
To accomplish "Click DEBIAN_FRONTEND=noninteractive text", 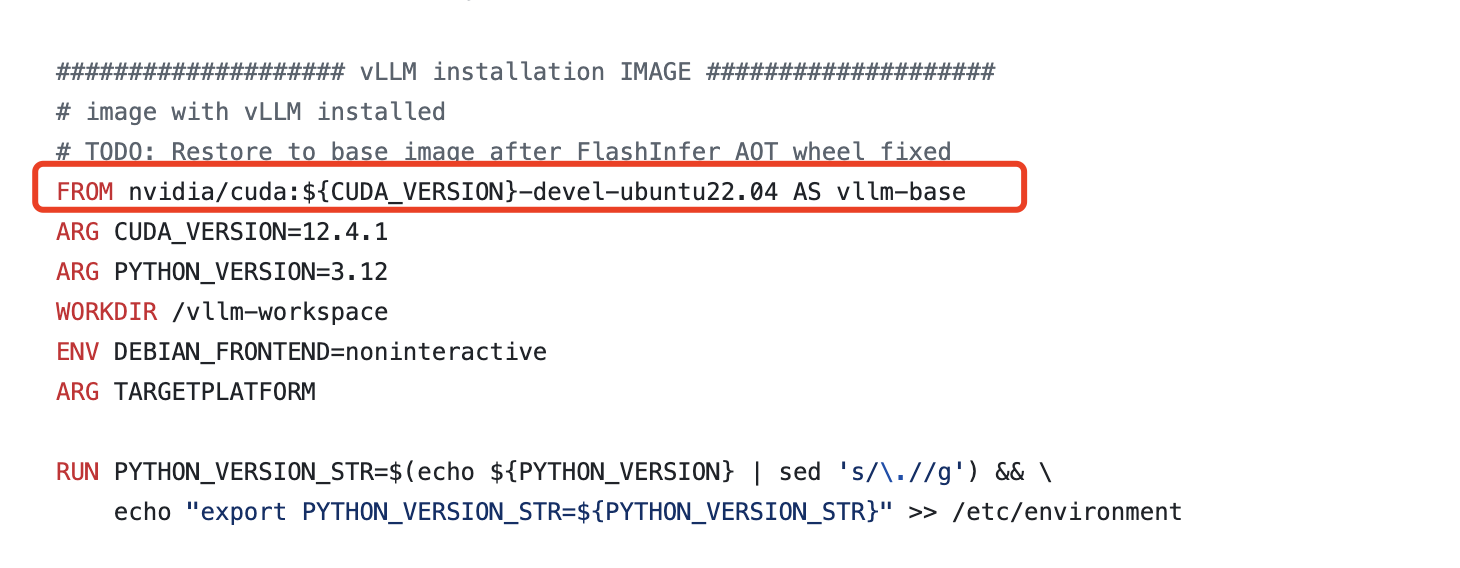I will pyautogui.click(x=331, y=352).
